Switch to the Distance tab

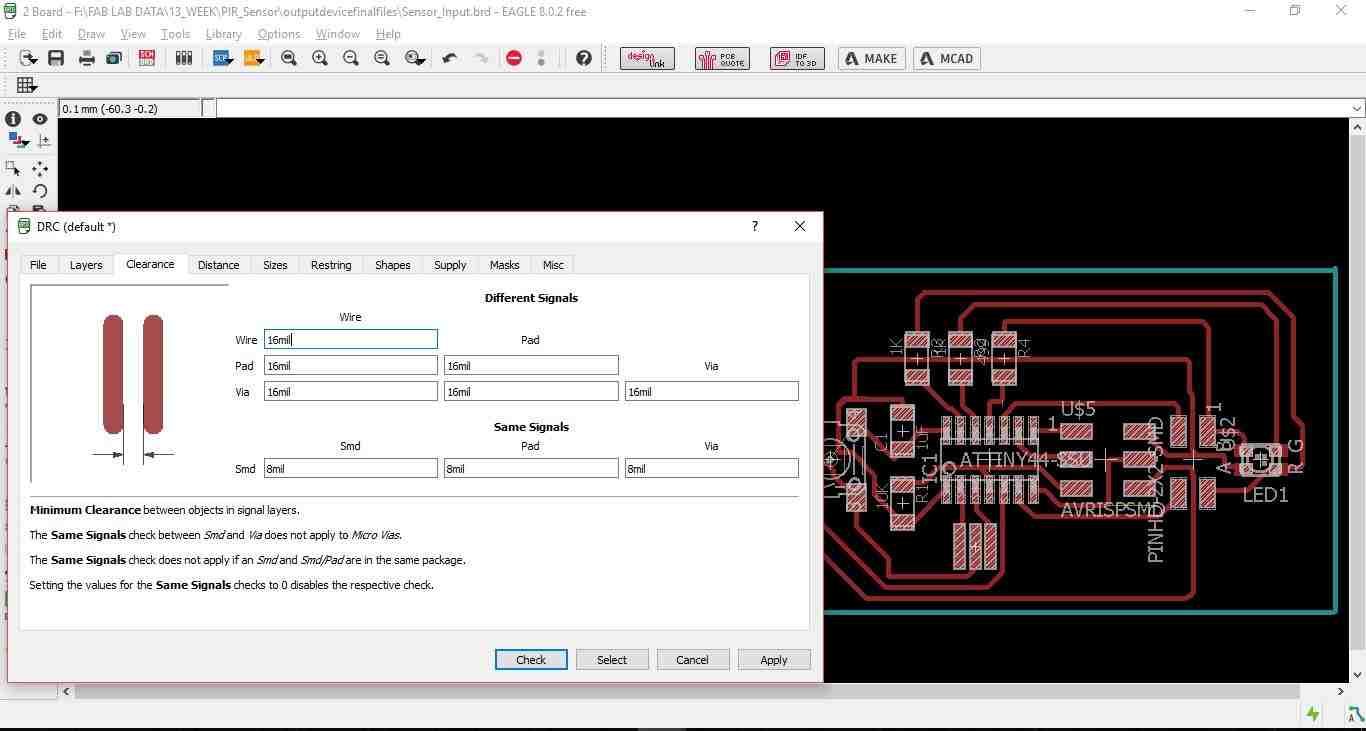click(x=218, y=265)
